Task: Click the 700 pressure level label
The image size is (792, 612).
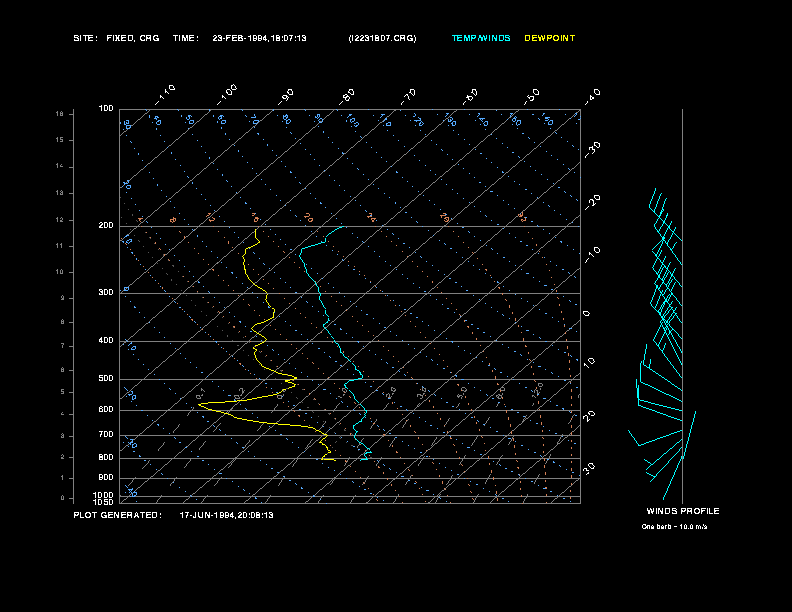Action: click(106, 434)
